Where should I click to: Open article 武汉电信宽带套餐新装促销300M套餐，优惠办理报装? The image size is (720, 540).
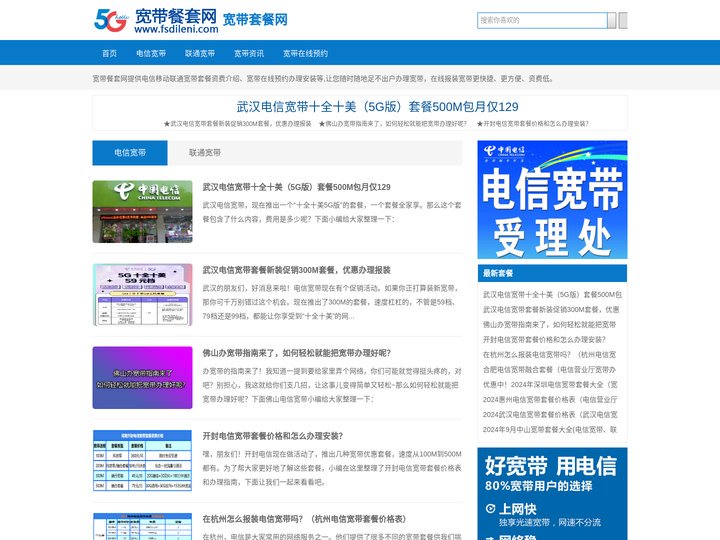point(297,270)
